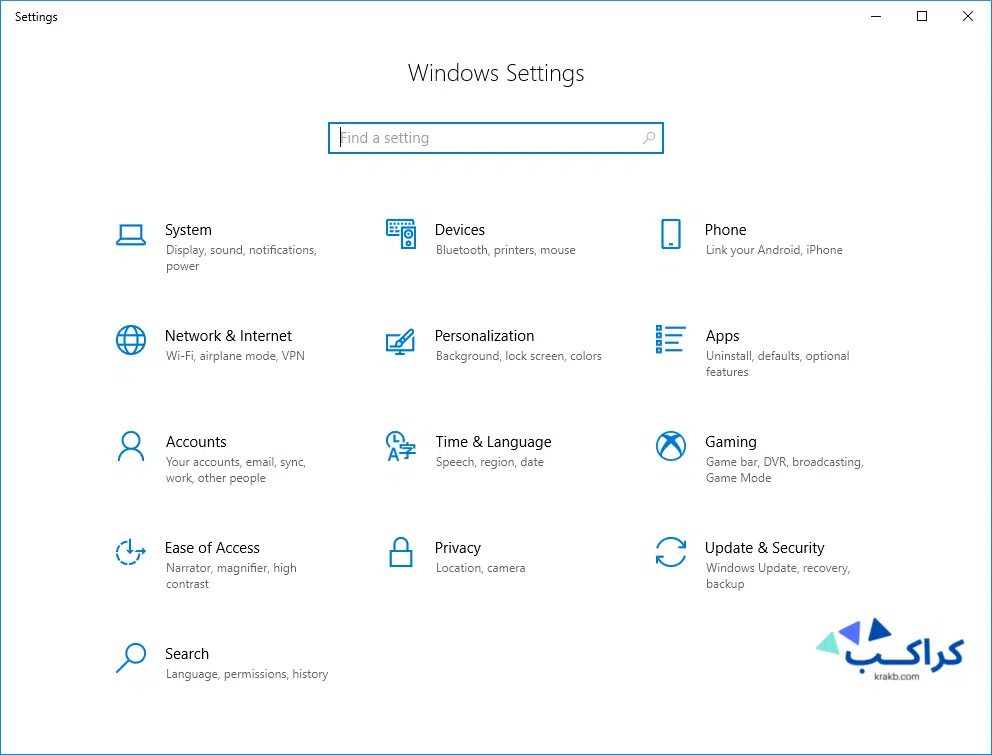The image size is (992, 755).
Task: Click the Time & Language clock icon
Action: [x=400, y=447]
